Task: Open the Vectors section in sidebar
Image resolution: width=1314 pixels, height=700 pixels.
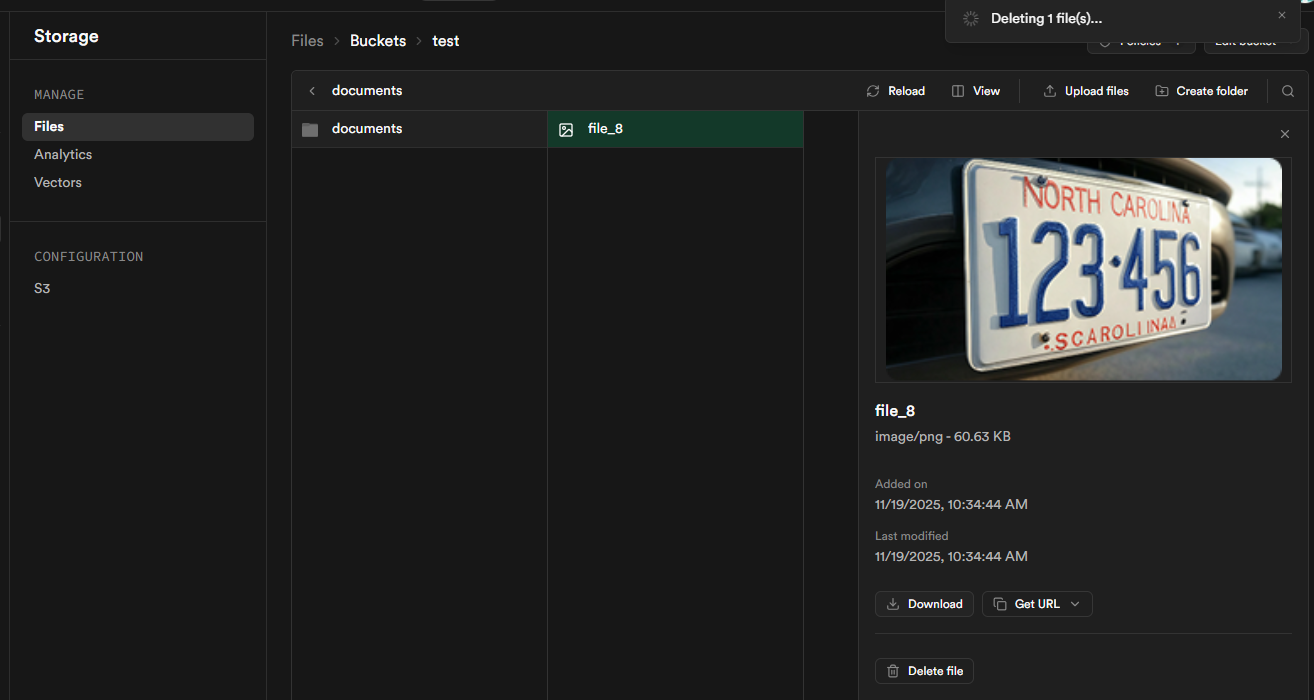Action: pos(57,182)
